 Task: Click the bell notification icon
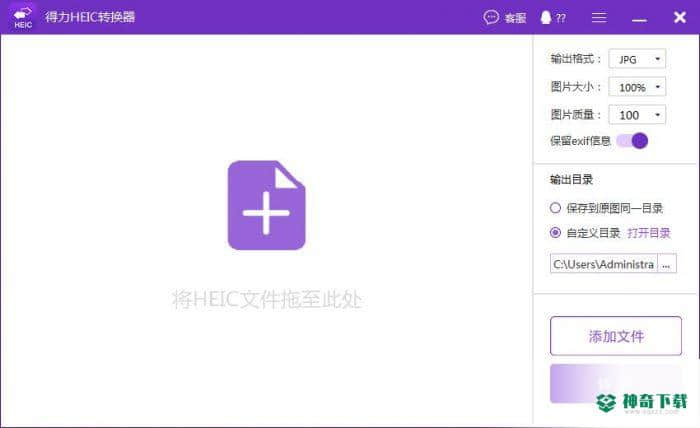[546, 17]
